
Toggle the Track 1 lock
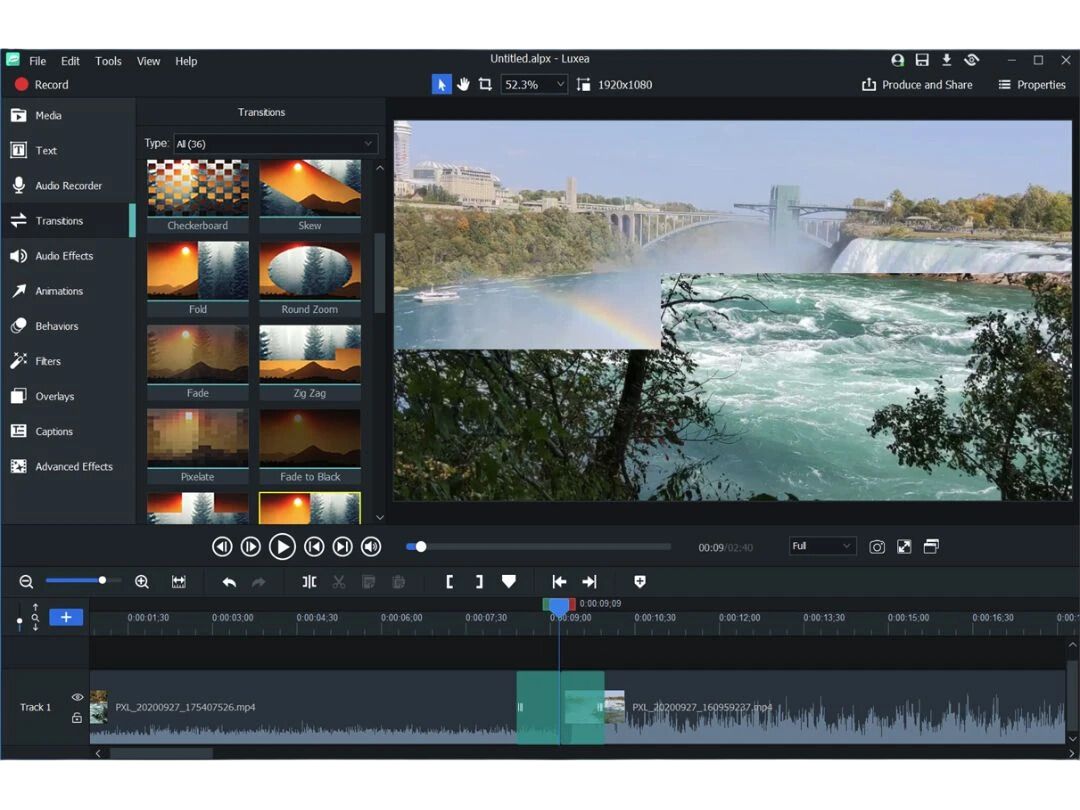tap(77, 718)
